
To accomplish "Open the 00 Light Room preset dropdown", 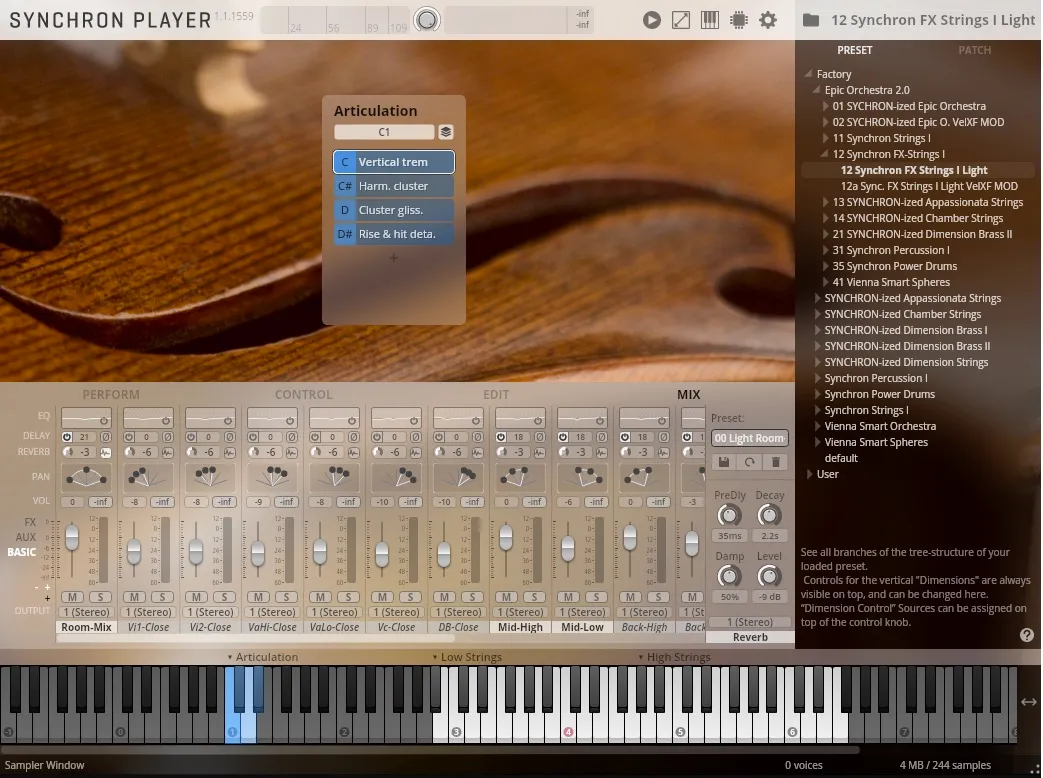I will coord(749,438).
